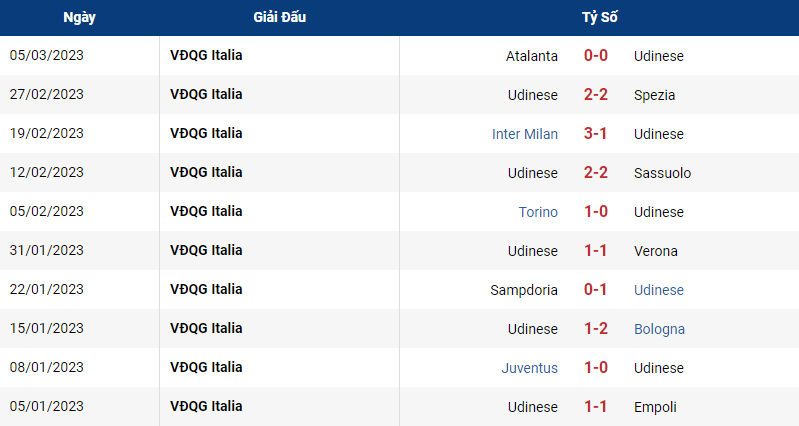Click the 2-2 score against Spezia
Image resolution: width=799 pixels, height=426 pixels.
596,95
